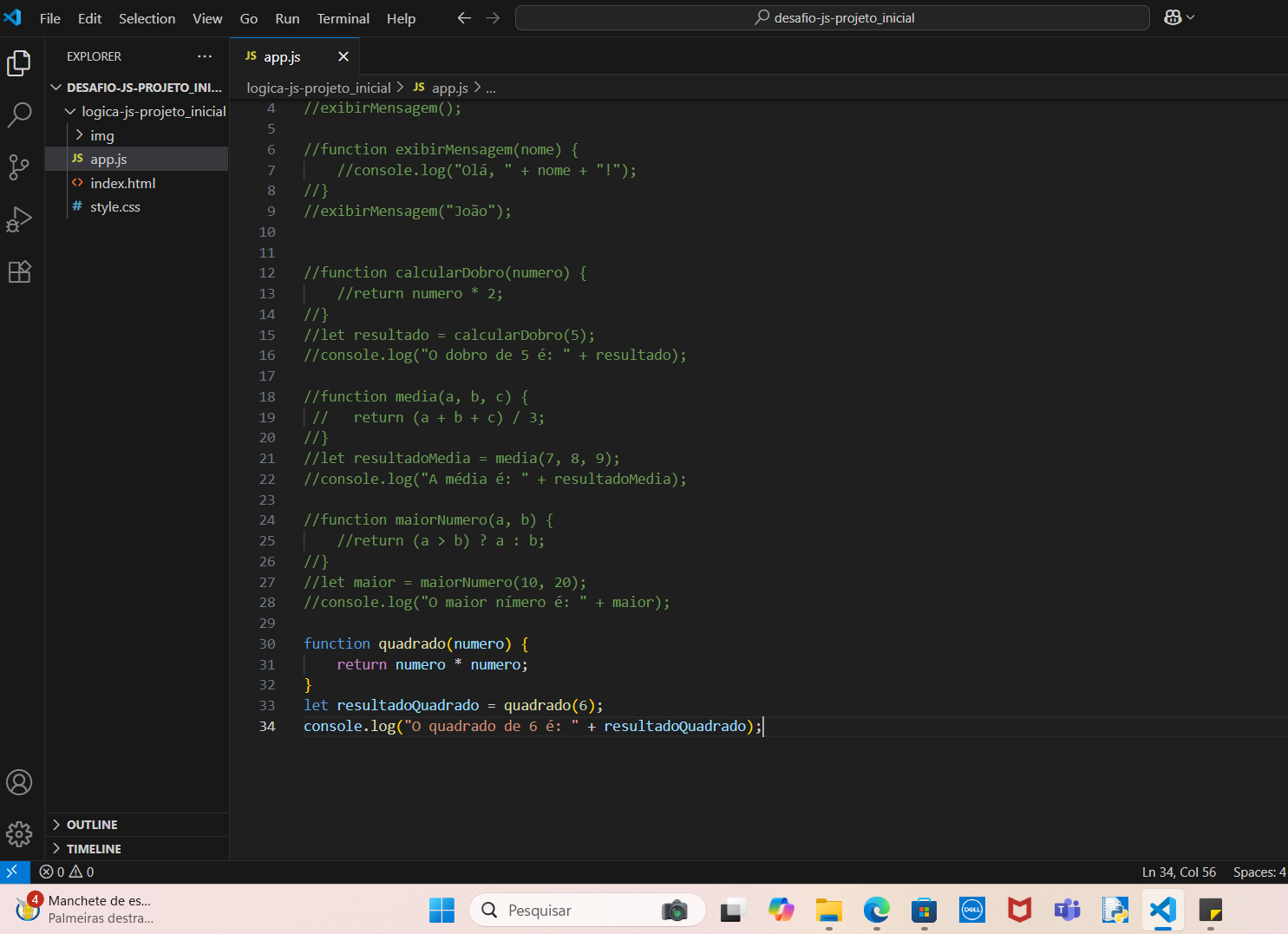Open the Terminal menu
Viewport: 1288px width, 934px height.
coord(343,18)
